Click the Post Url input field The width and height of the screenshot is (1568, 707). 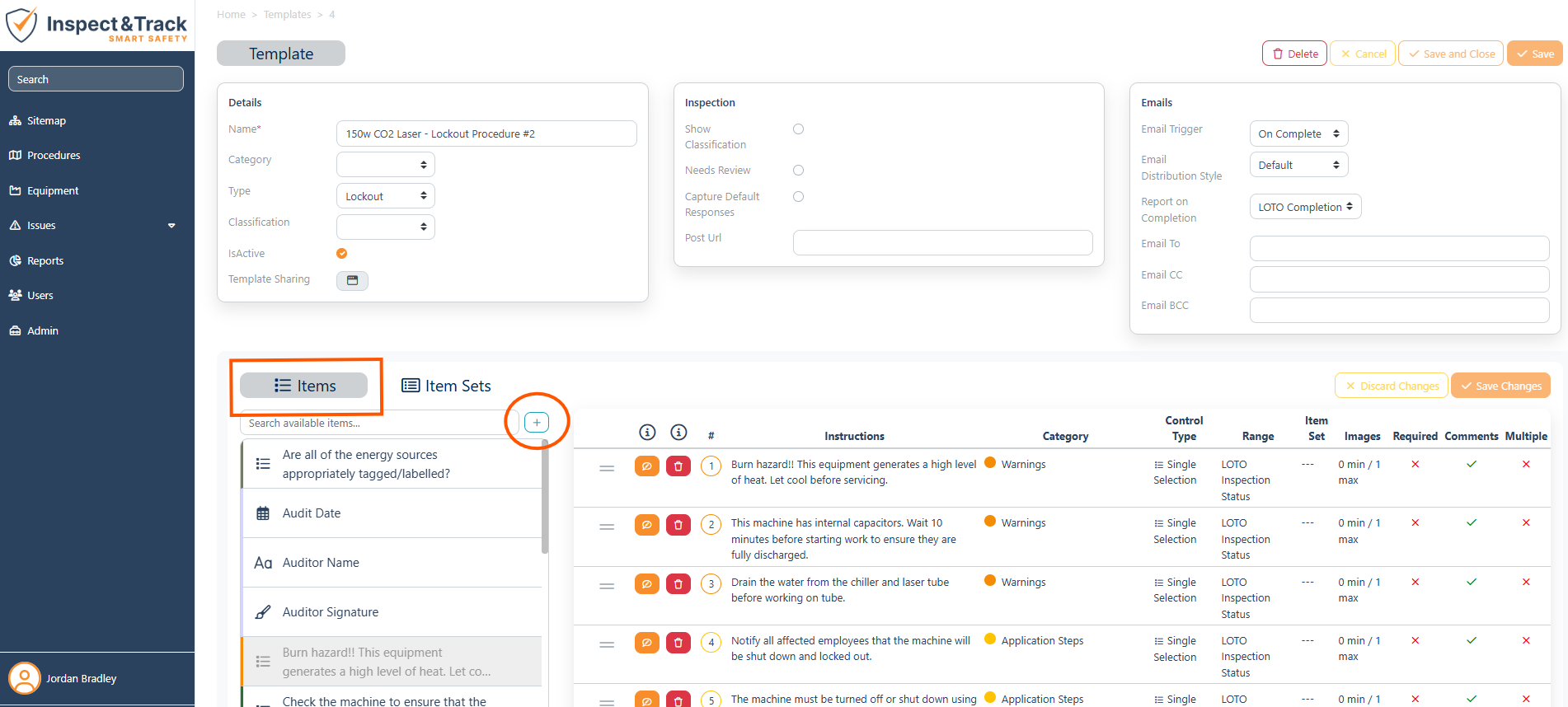pos(942,242)
